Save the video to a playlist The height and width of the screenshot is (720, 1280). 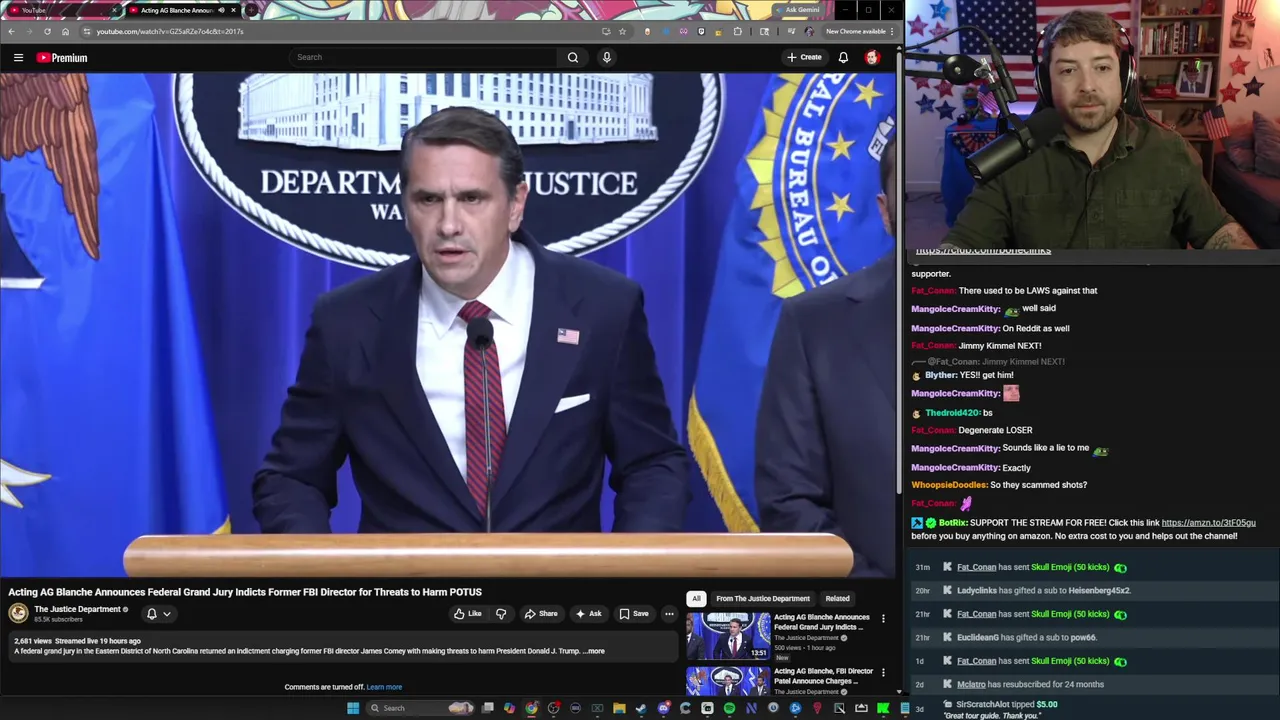(634, 614)
